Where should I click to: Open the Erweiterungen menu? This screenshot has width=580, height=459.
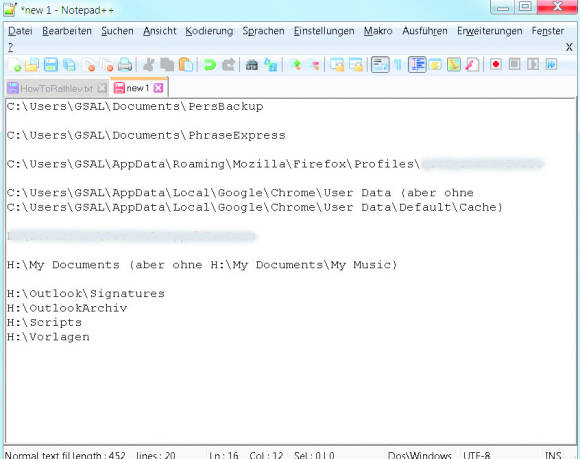(x=490, y=31)
